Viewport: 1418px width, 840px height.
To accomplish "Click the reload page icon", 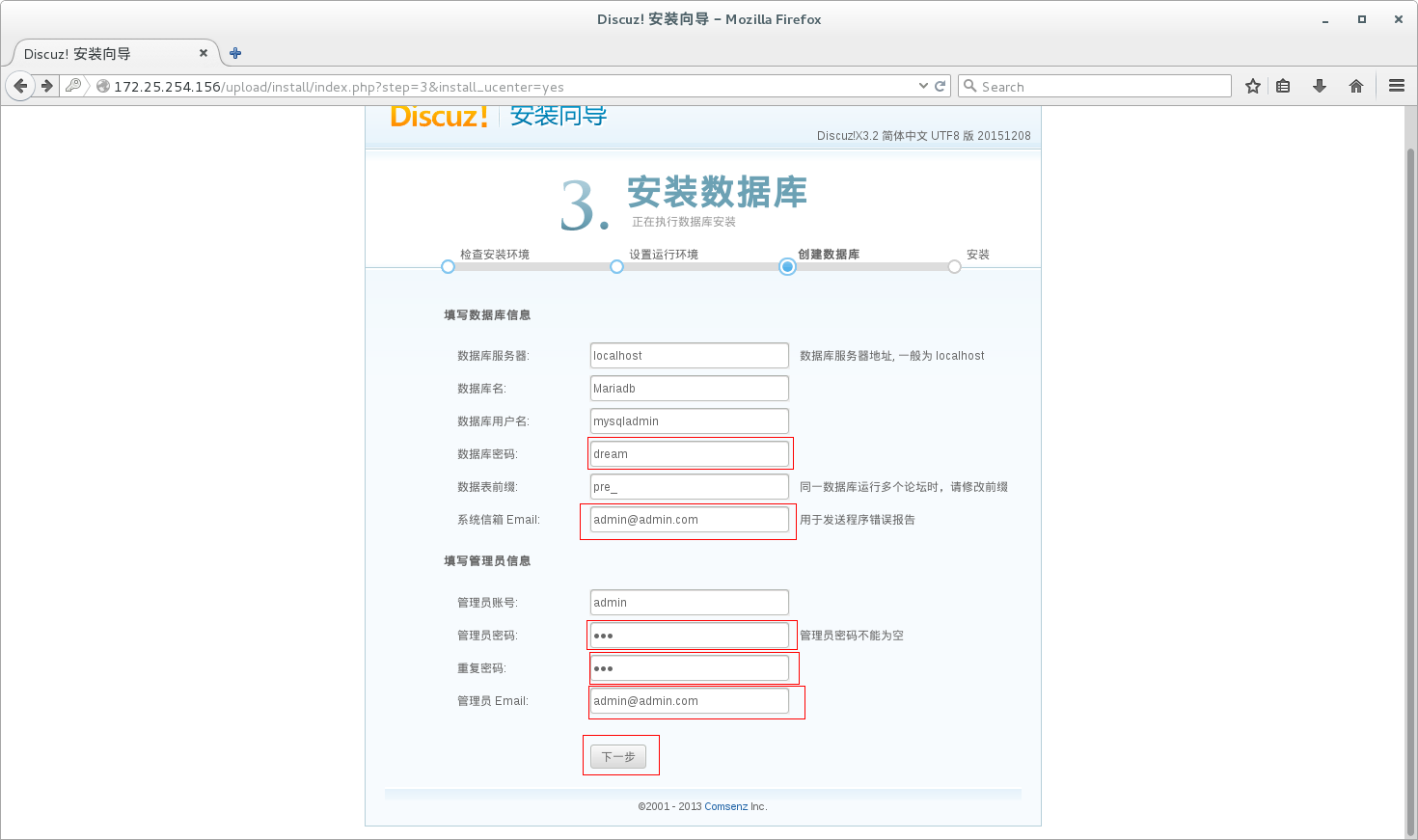I will 941,86.
